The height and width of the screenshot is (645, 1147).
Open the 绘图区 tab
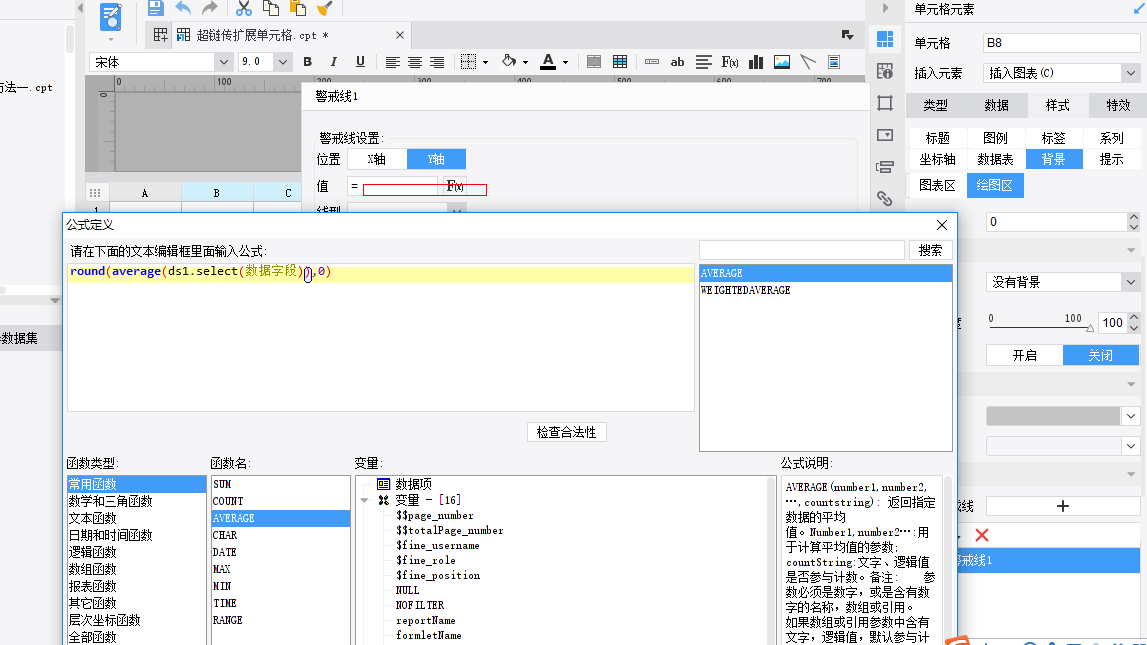[995, 186]
